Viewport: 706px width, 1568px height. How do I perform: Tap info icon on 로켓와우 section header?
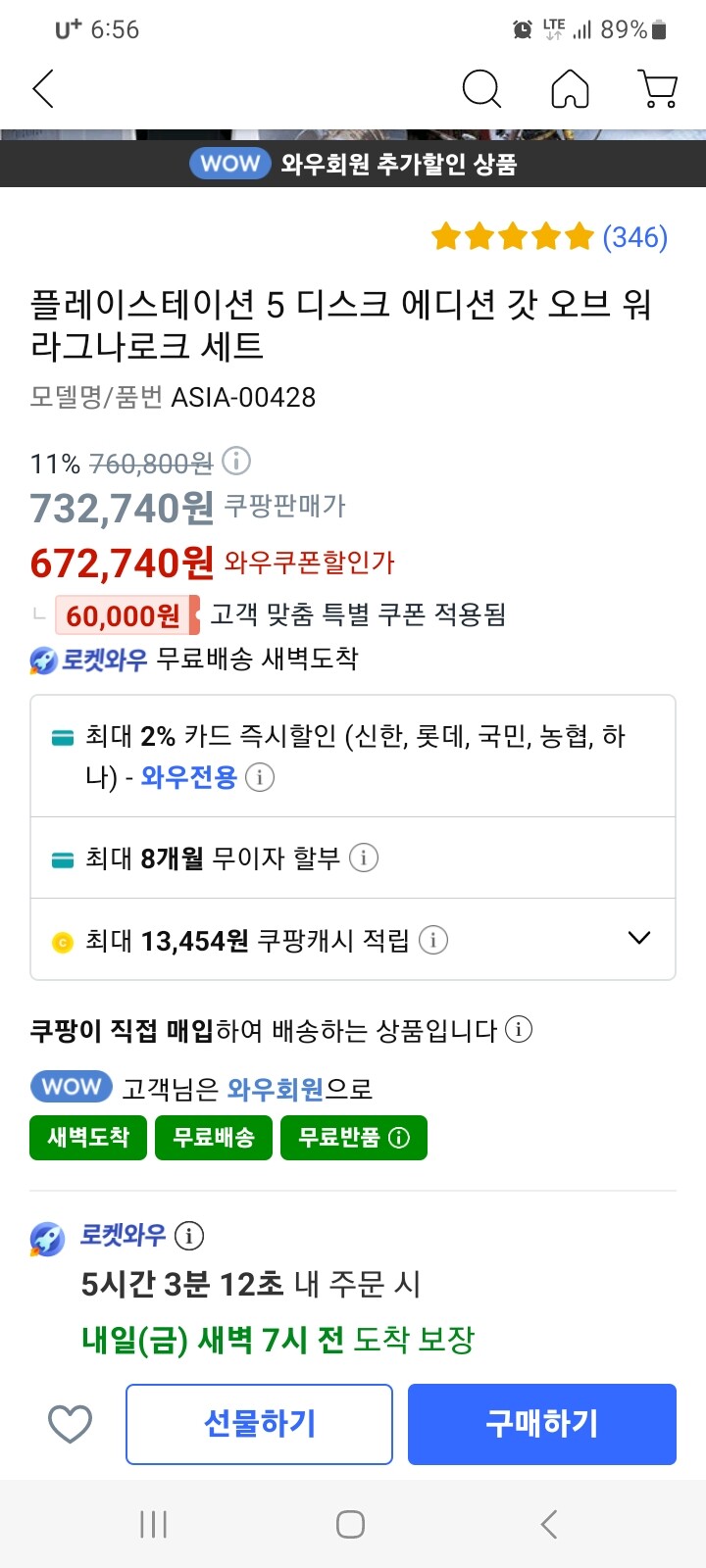pyautogui.click(x=186, y=1237)
